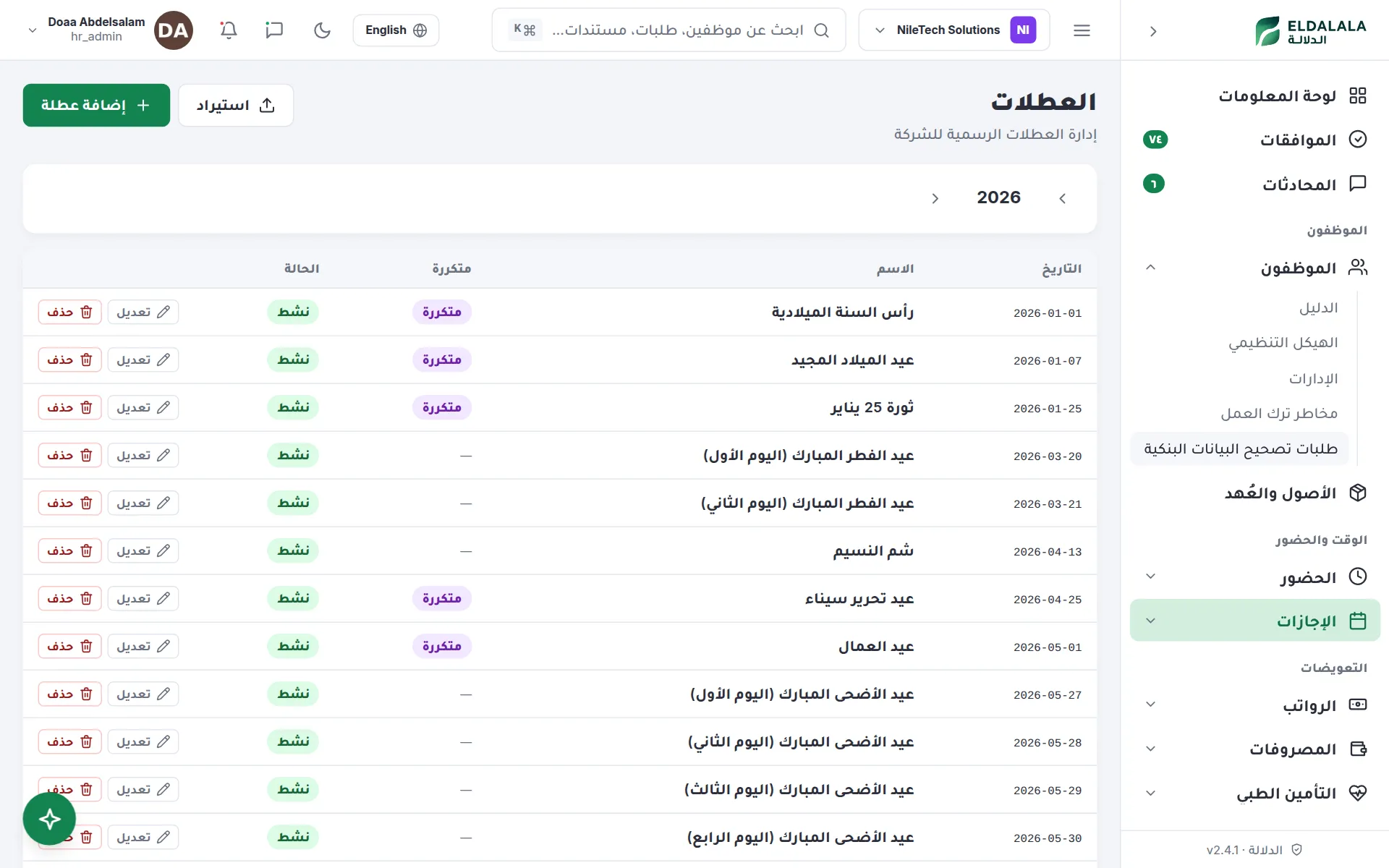
Task: Click the DA user avatar
Action: [x=174, y=30]
